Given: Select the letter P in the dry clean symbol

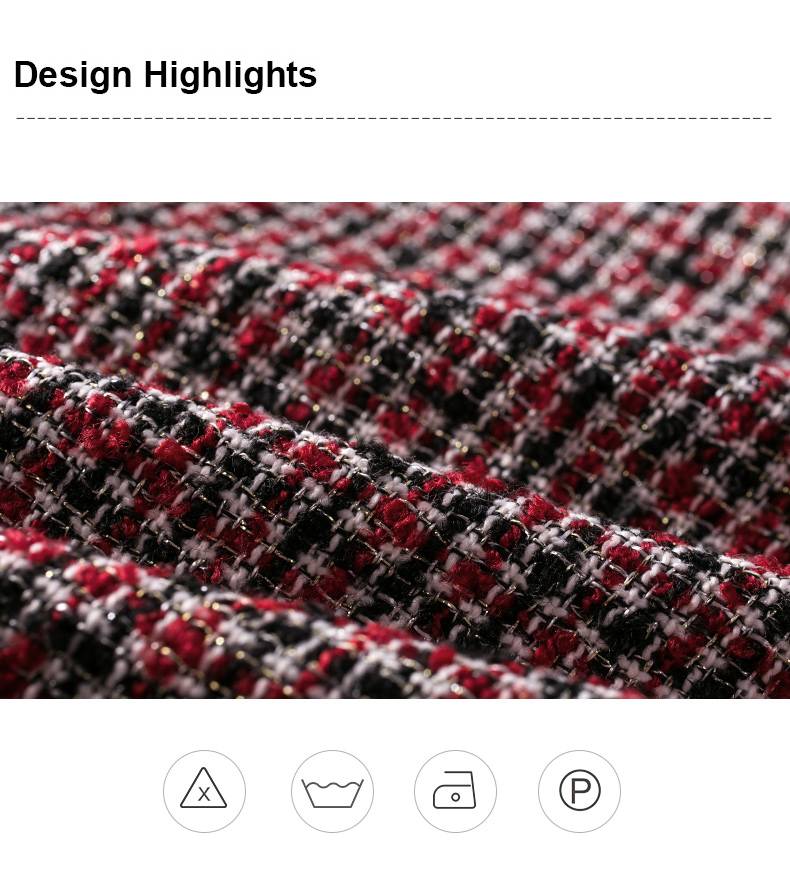Looking at the screenshot, I should [581, 791].
